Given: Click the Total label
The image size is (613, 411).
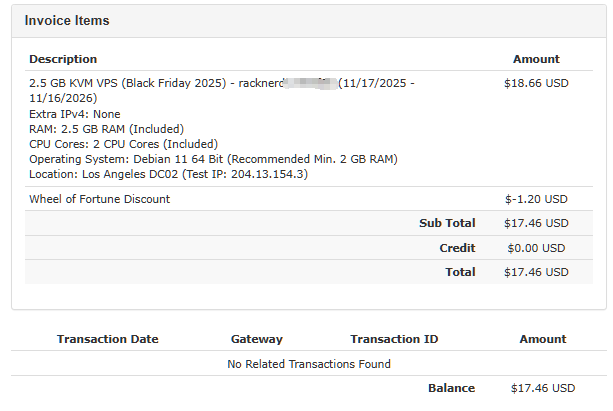Looking at the screenshot, I should click(x=459, y=271).
